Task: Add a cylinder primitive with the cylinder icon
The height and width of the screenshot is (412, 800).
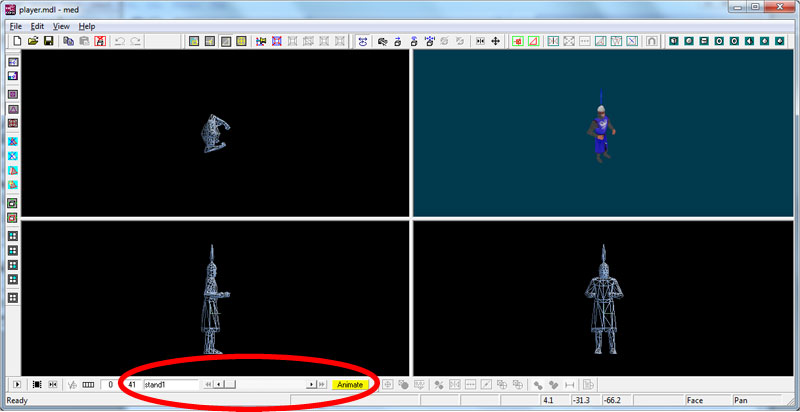Action: pos(704,41)
